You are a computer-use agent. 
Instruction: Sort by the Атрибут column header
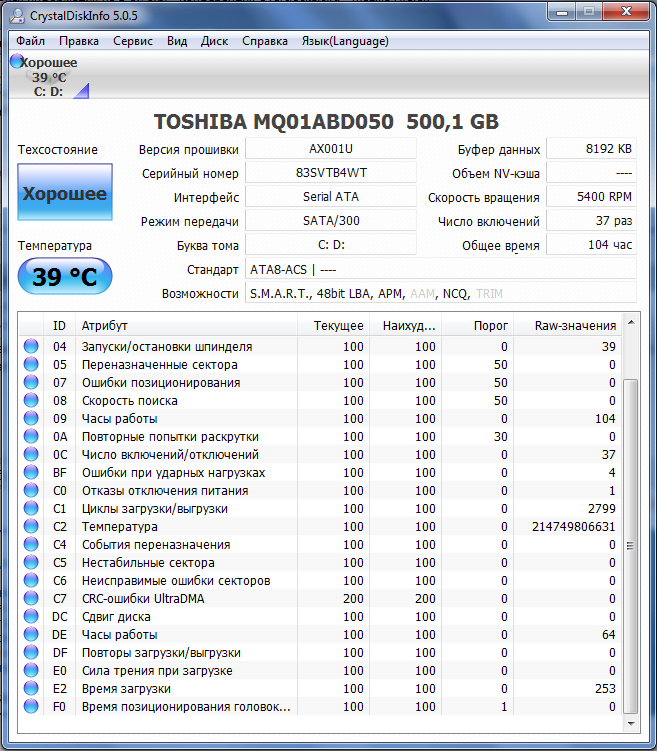[x=186, y=326]
